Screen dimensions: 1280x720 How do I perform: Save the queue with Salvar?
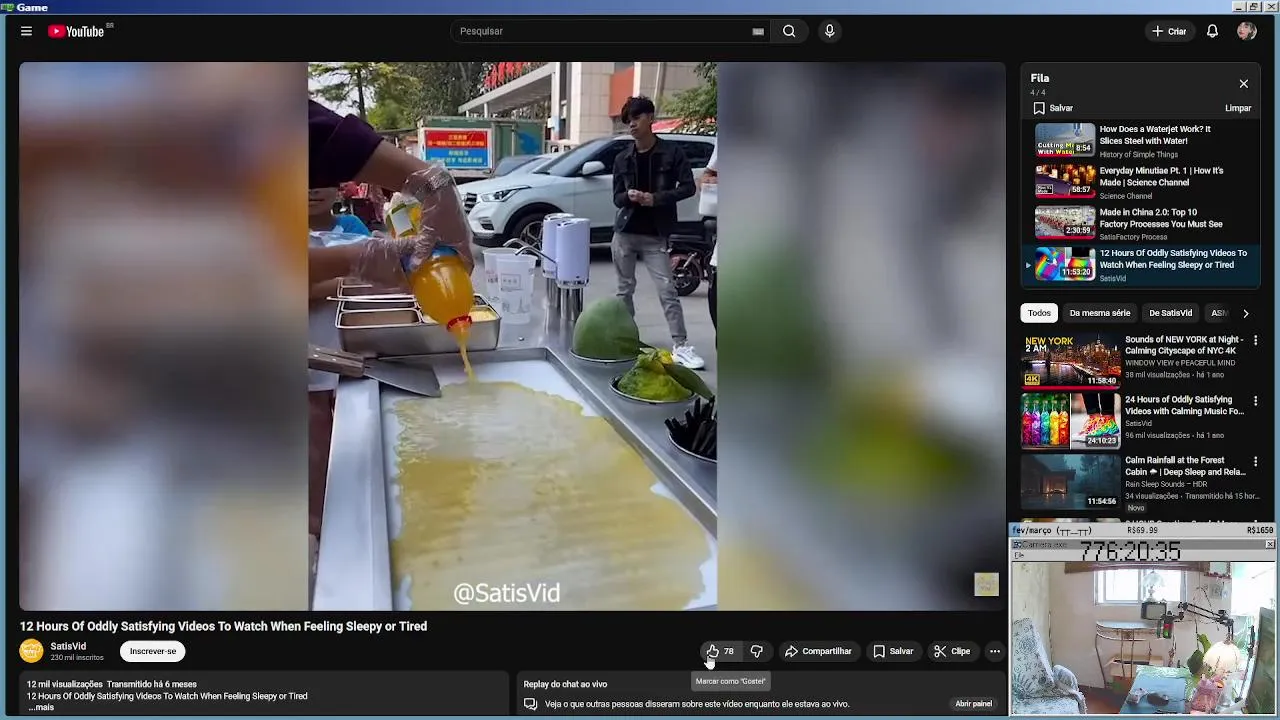pyautogui.click(x=1053, y=108)
